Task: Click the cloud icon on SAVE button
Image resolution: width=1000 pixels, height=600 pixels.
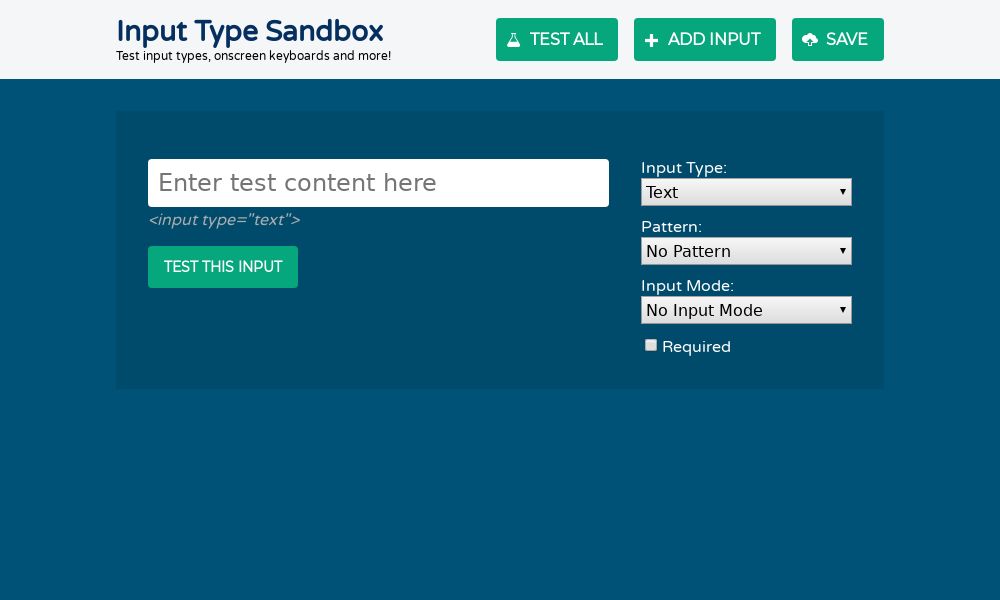Action: tap(810, 40)
